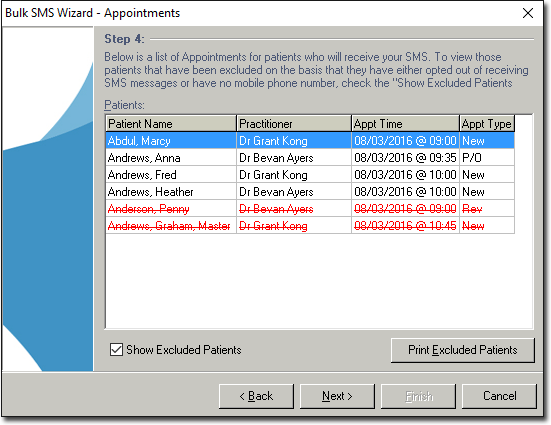Go to previous step with Back
Viewport: 551px width, 425px height.
click(x=256, y=396)
